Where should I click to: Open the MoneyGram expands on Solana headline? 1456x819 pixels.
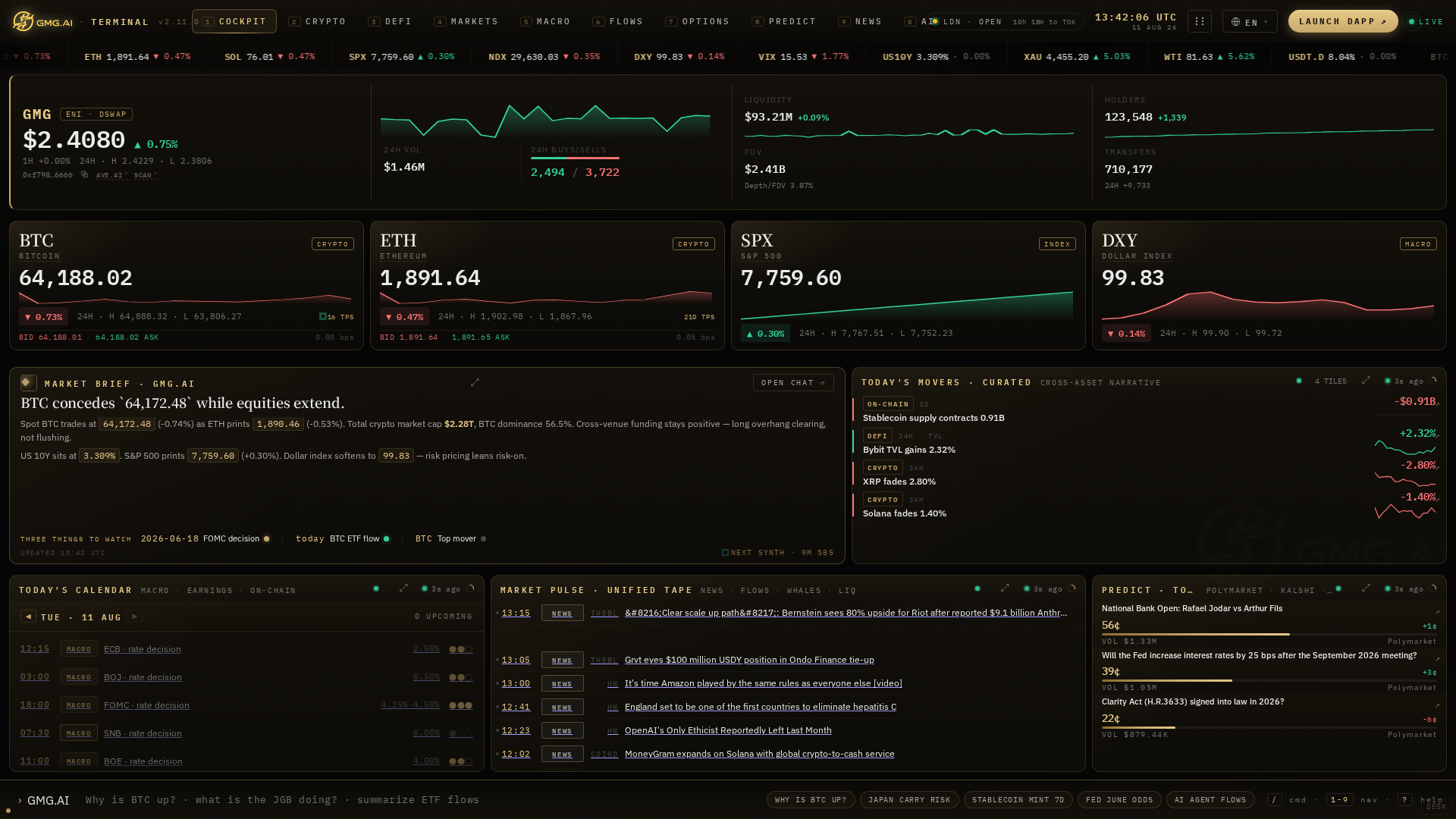tap(759, 754)
